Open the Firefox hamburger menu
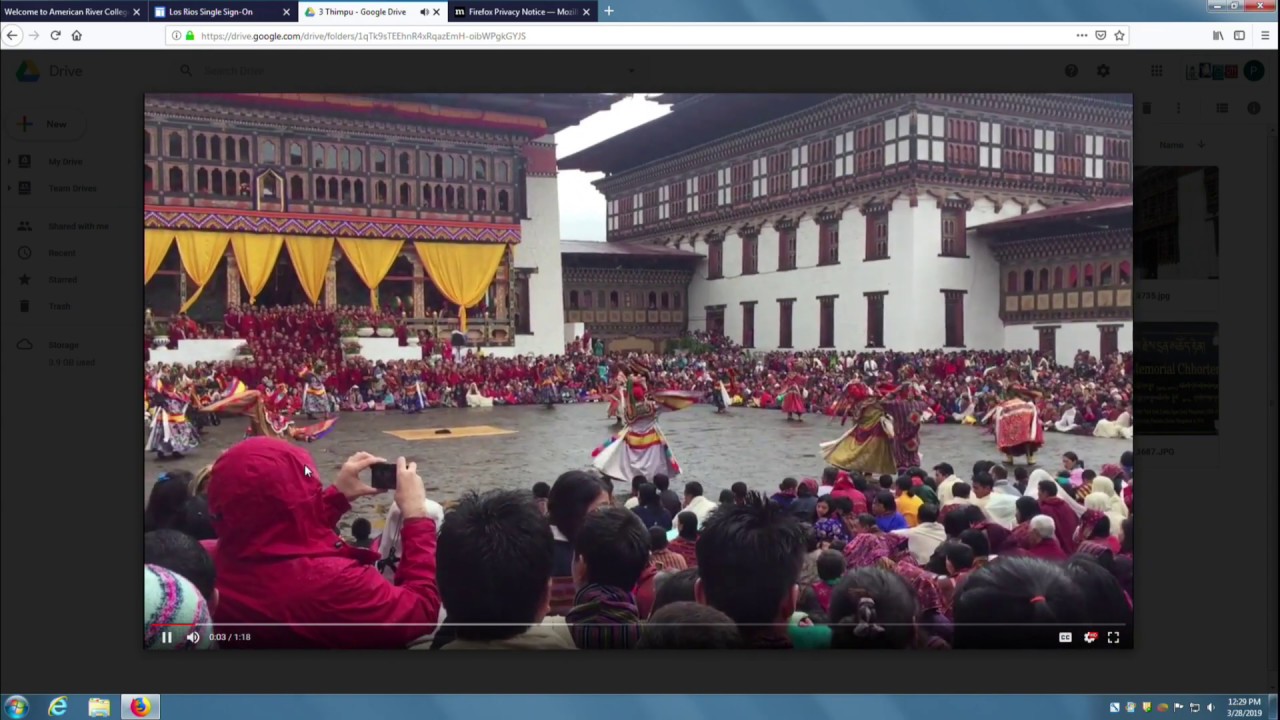The width and height of the screenshot is (1280, 720). 1265,36
